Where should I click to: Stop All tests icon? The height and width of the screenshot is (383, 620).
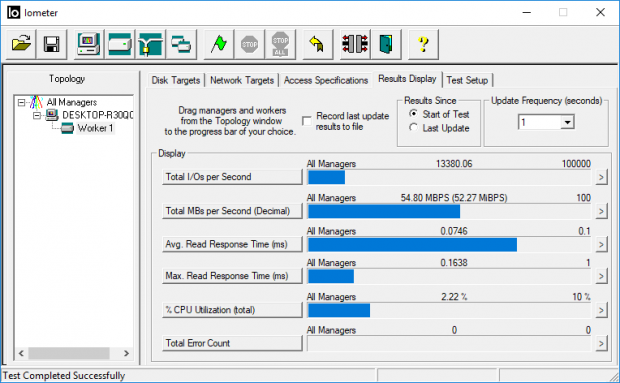point(280,44)
